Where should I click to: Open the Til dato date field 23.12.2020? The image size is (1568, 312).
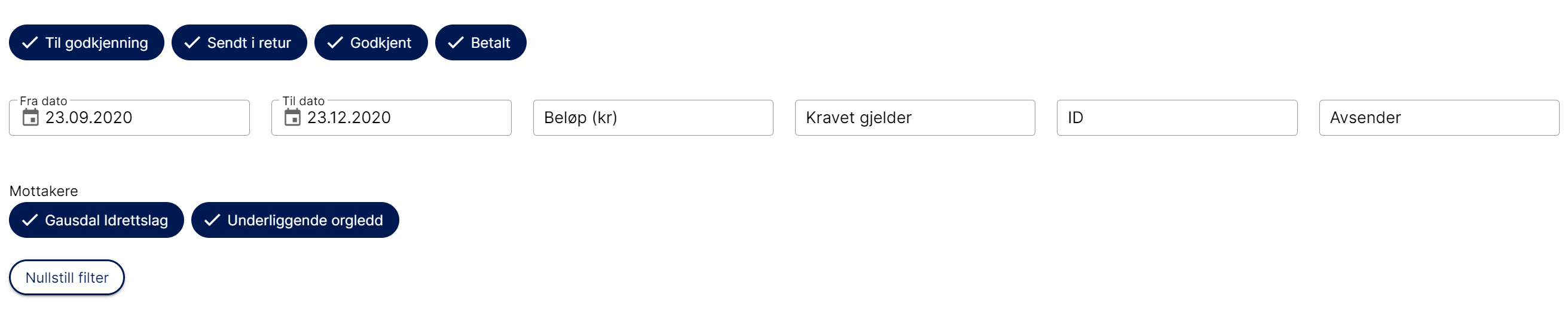tap(392, 118)
